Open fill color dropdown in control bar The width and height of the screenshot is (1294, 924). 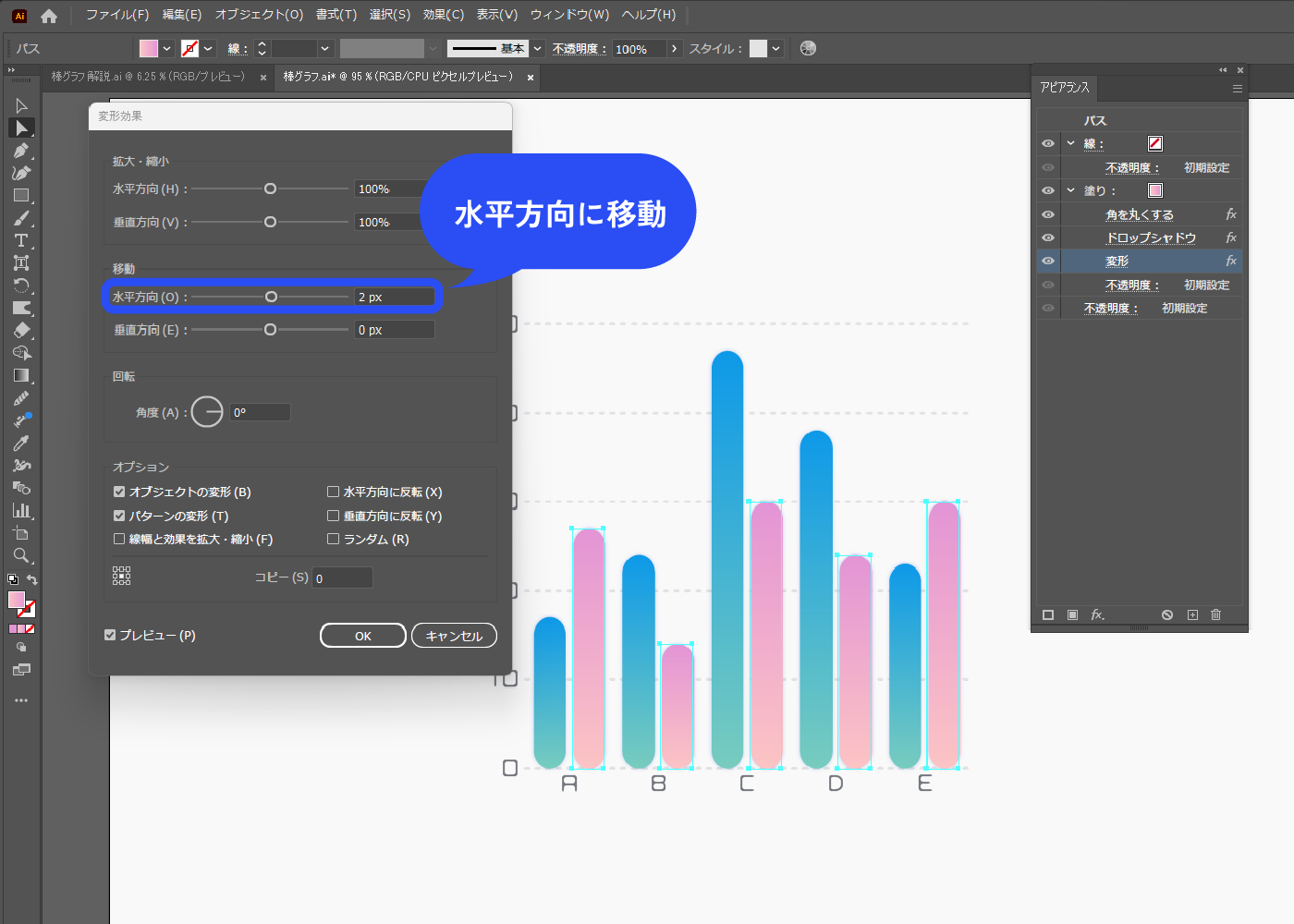click(167, 49)
